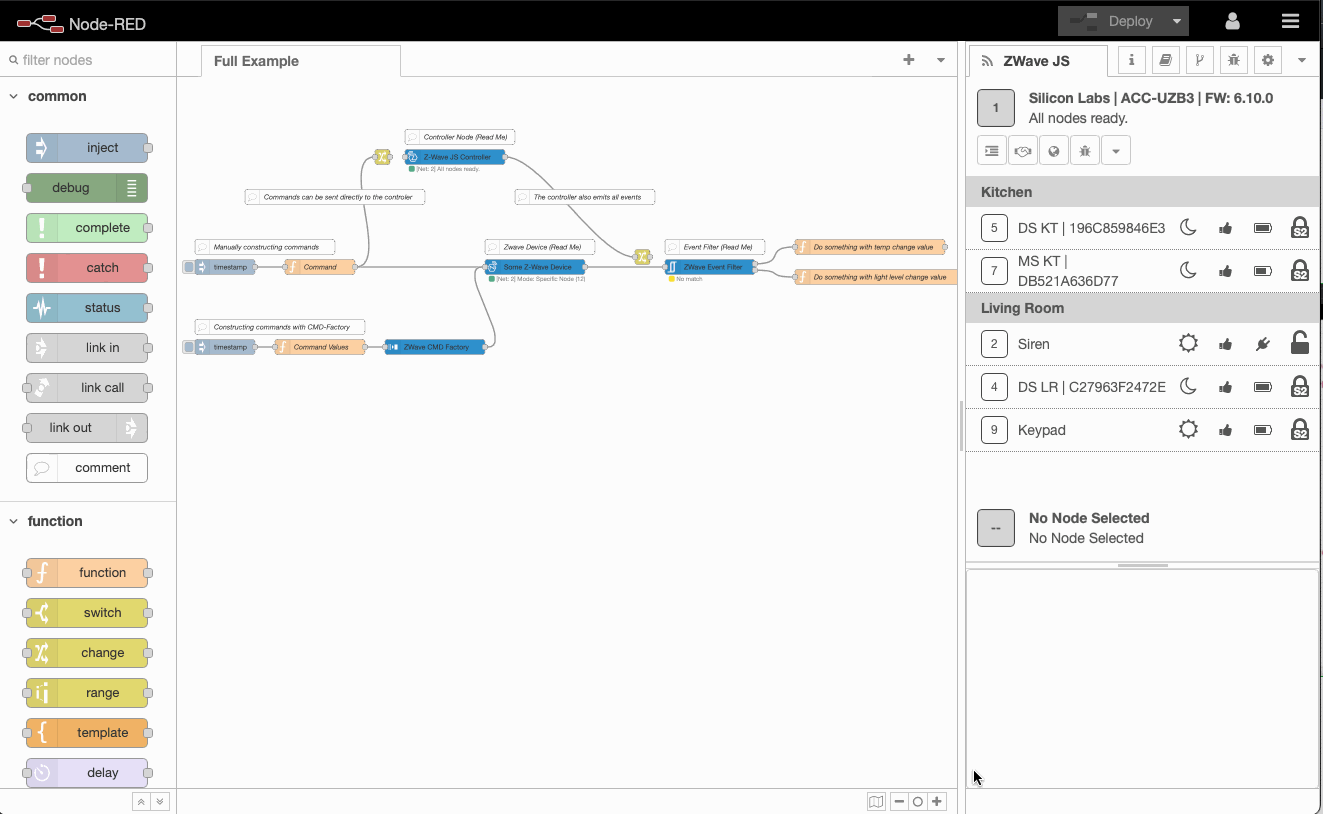This screenshot has width=1323, height=814.
Task: Select the range palette node
Action: (x=87, y=693)
